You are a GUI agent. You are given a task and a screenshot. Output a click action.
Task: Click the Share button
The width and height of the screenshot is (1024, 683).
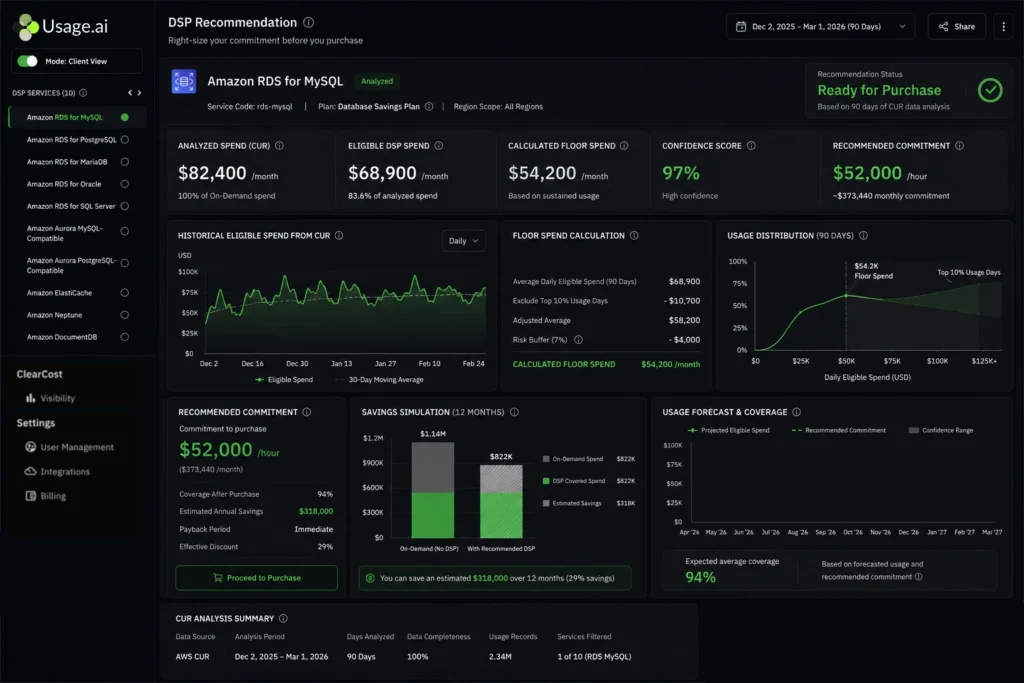click(957, 27)
